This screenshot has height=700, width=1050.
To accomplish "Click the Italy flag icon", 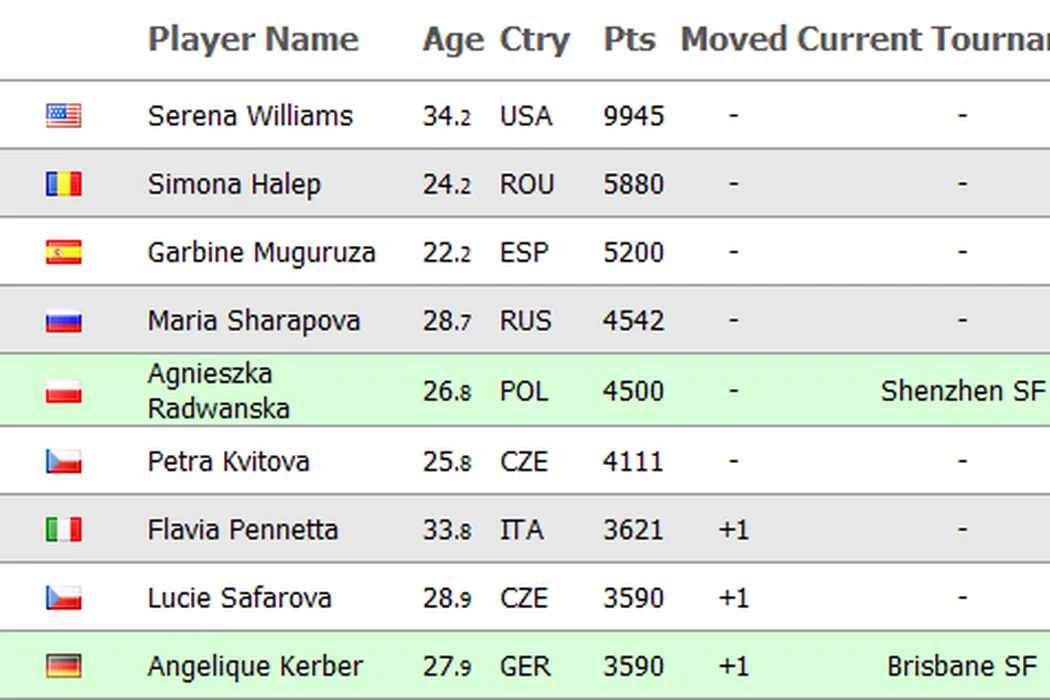I will (x=63, y=529).
